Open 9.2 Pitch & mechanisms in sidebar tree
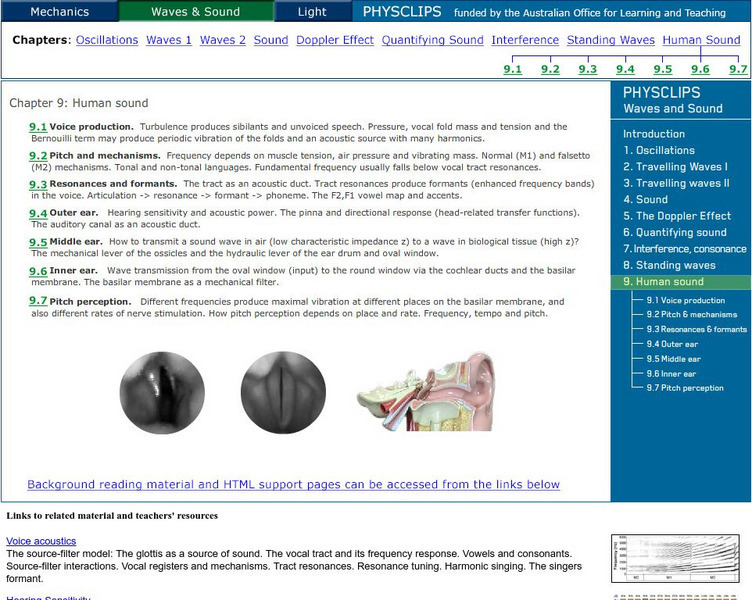The width and height of the screenshot is (752, 600). 692,315
